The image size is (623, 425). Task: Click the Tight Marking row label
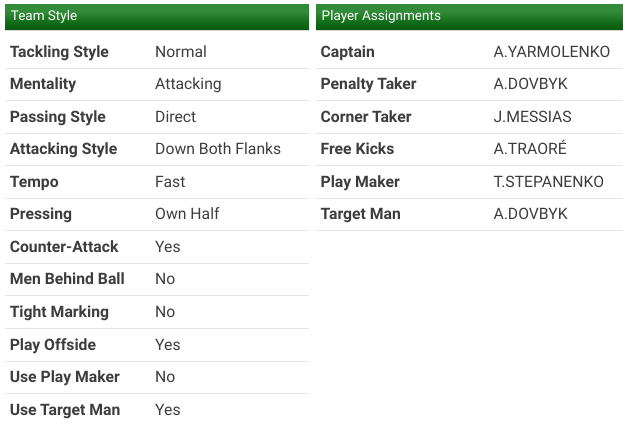[x=59, y=312]
